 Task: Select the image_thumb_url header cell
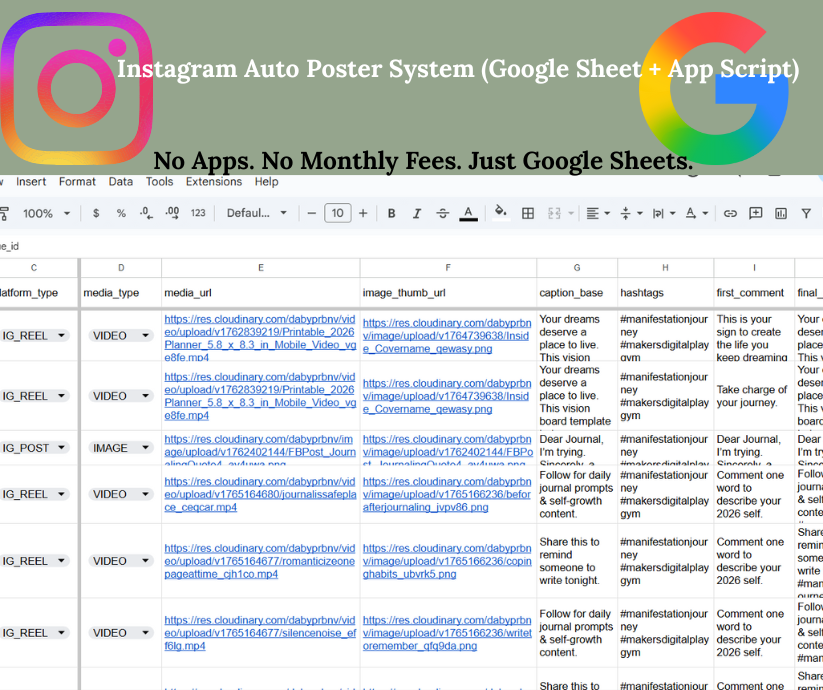tap(448, 293)
